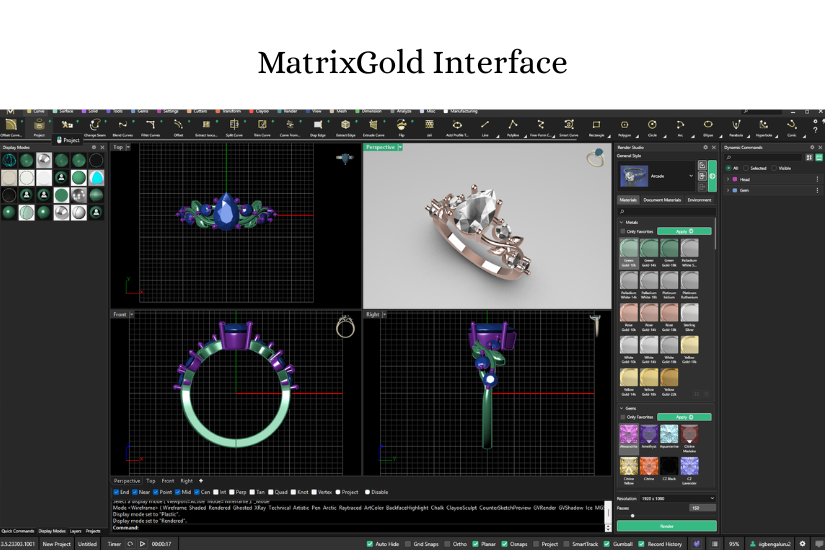Switch to the Document Materials tab

click(x=662, y=200)
